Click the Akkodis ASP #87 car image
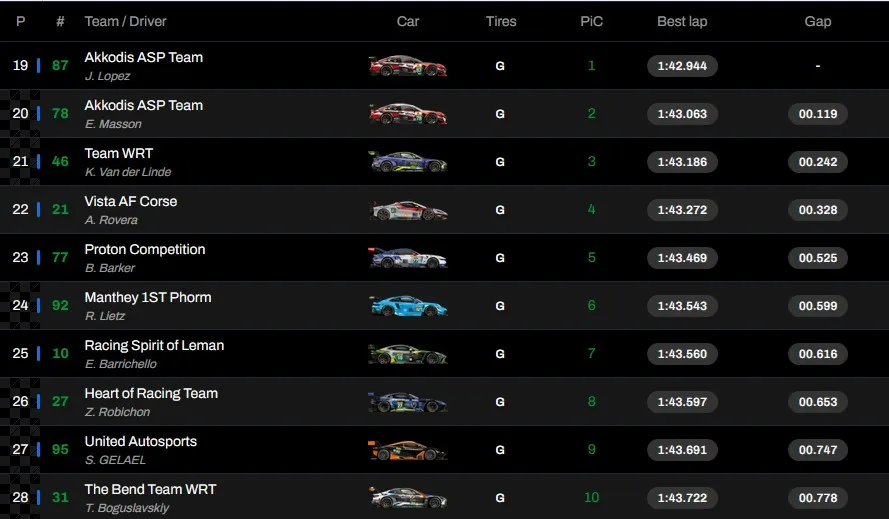Image resolution: width=889 pixels, height=519 pixels. pyautogui.click(x=407, y=66)
